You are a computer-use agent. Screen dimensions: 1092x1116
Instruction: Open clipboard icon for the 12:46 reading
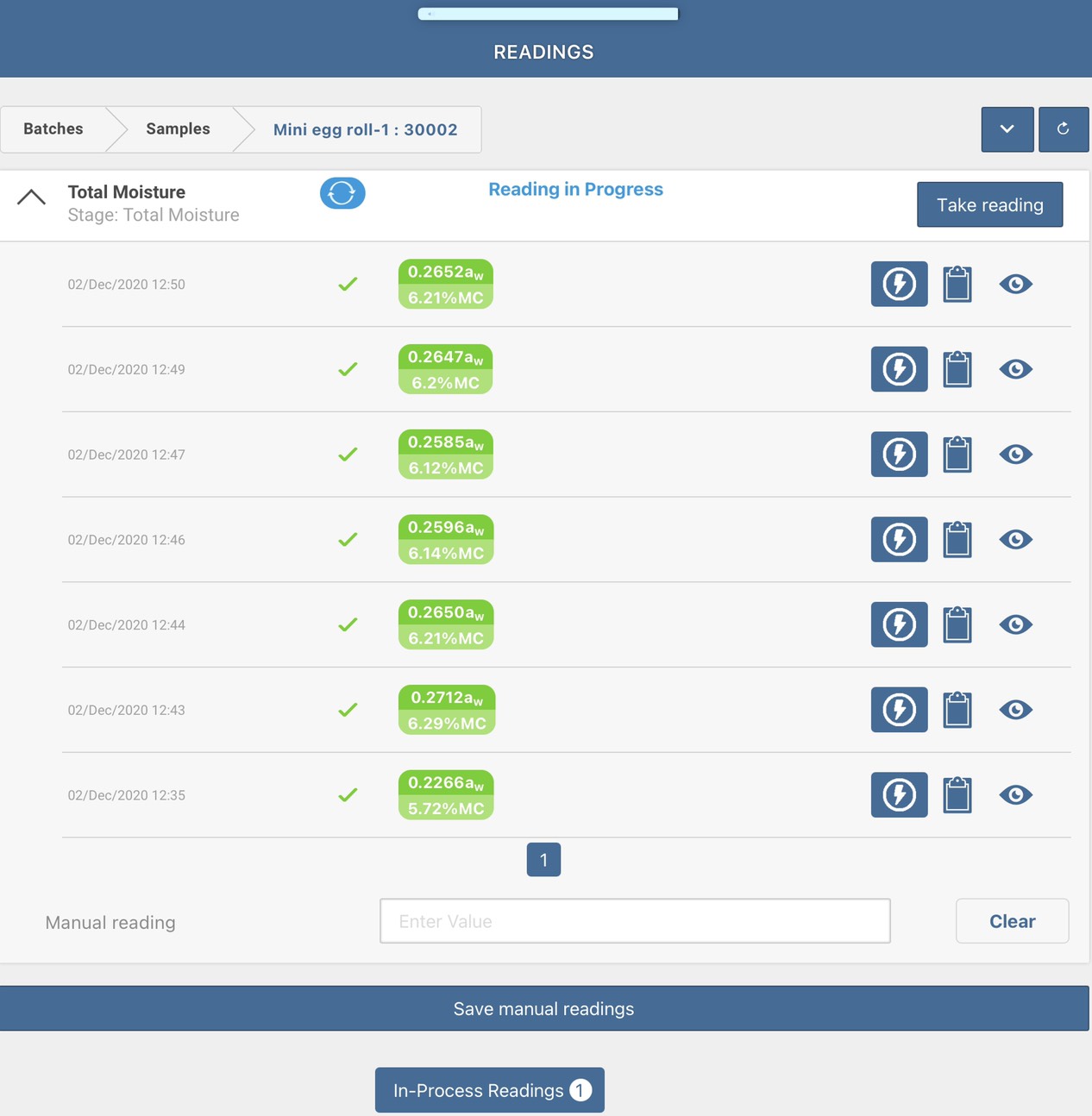(x=957, y=540)
